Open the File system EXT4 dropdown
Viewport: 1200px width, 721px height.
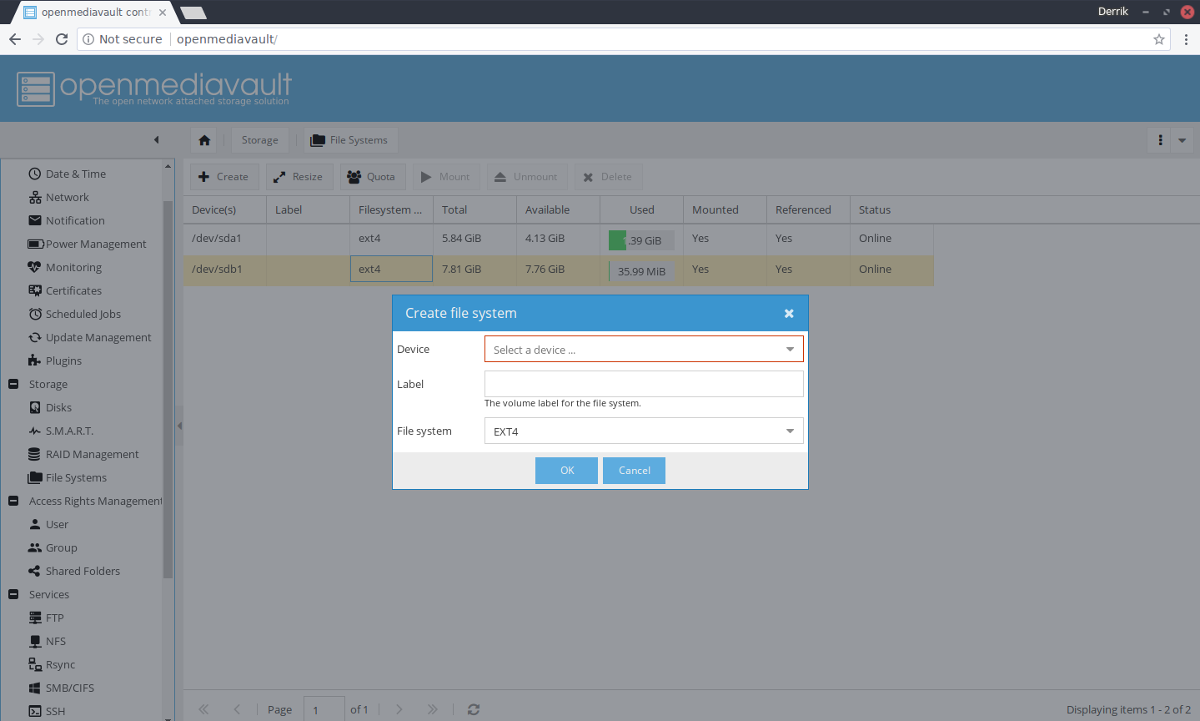point(644,431)
